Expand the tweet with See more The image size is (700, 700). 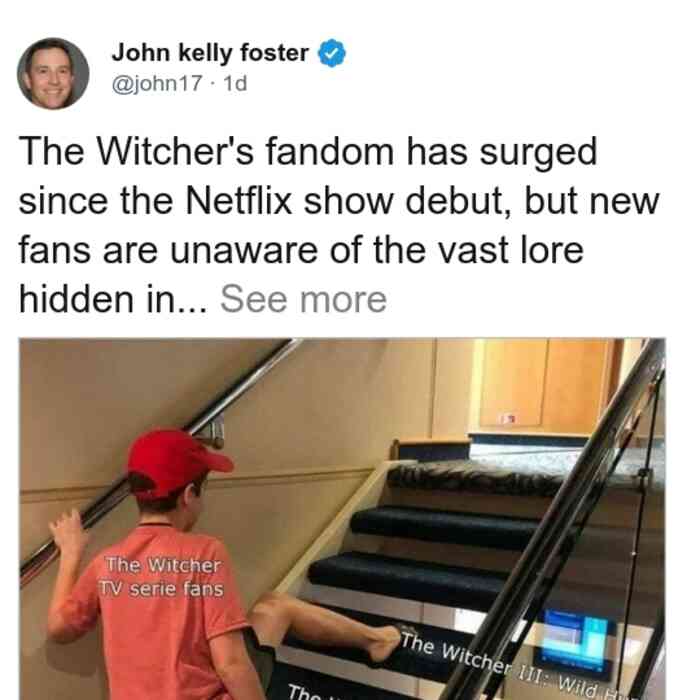303,300
